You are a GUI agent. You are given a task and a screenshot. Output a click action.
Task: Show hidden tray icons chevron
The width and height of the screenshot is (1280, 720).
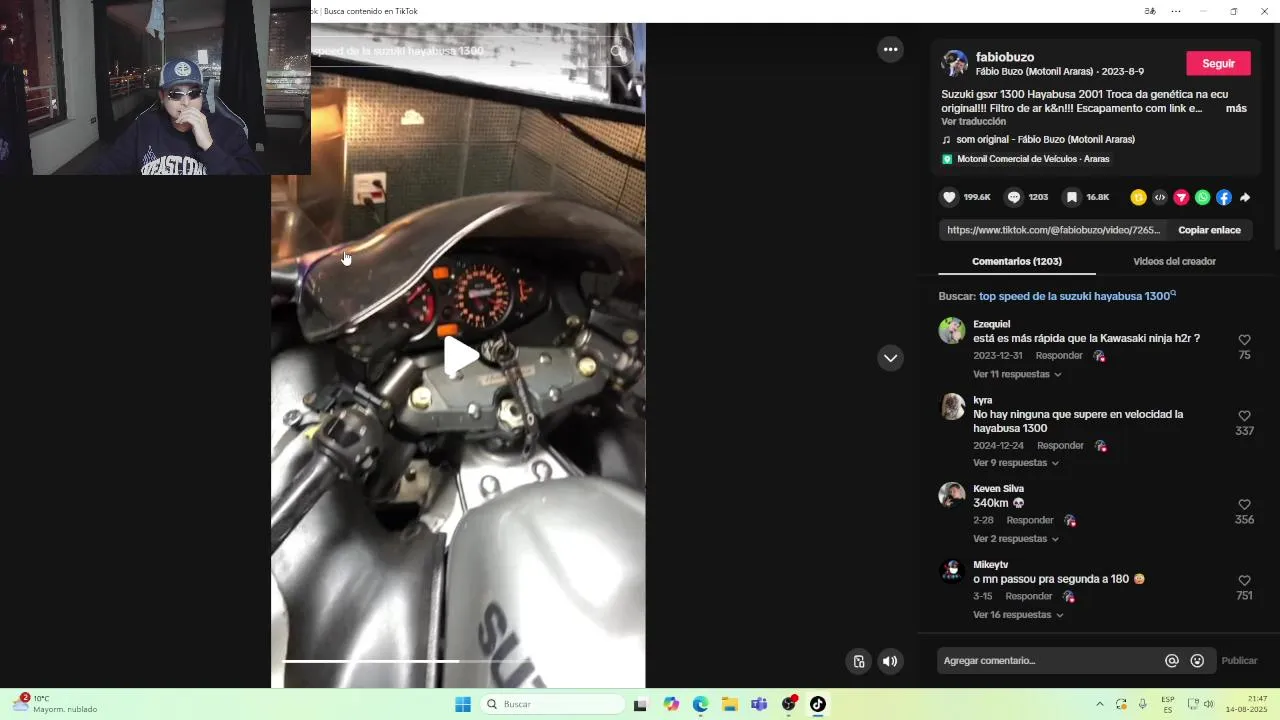[1100, 704]
